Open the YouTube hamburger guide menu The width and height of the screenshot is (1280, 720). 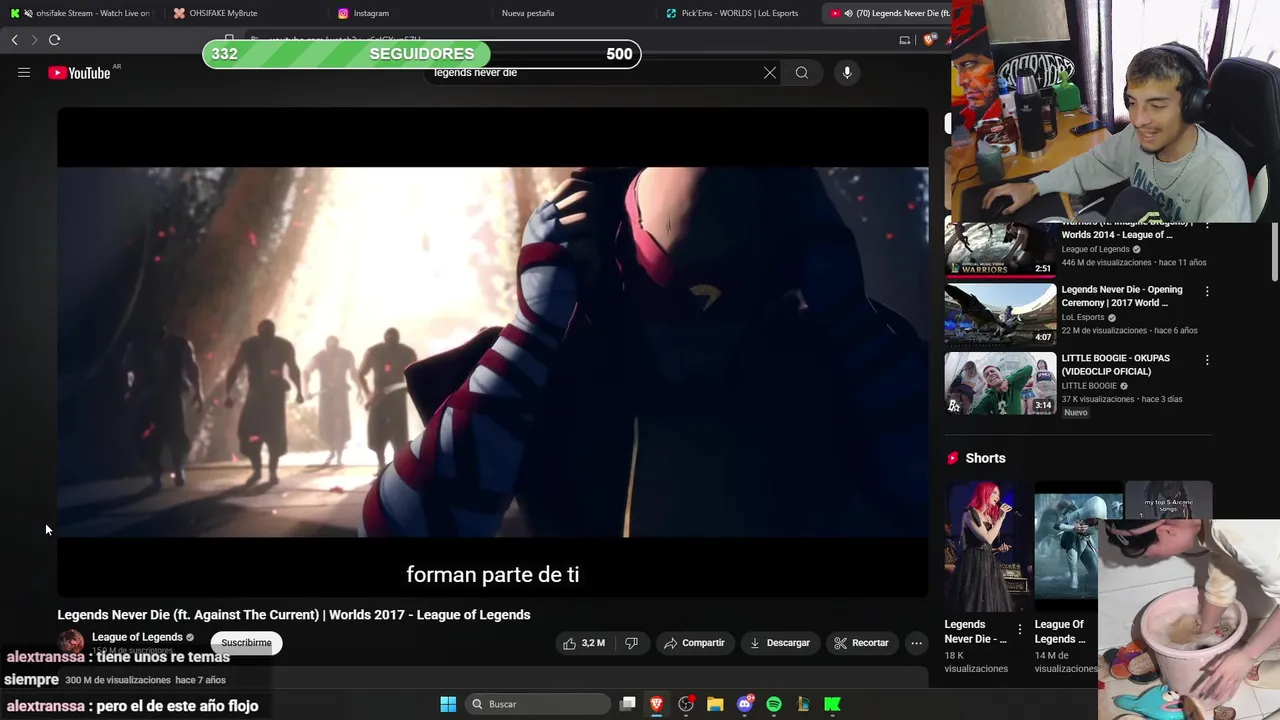pyautogui.click(x=24, y=72)
